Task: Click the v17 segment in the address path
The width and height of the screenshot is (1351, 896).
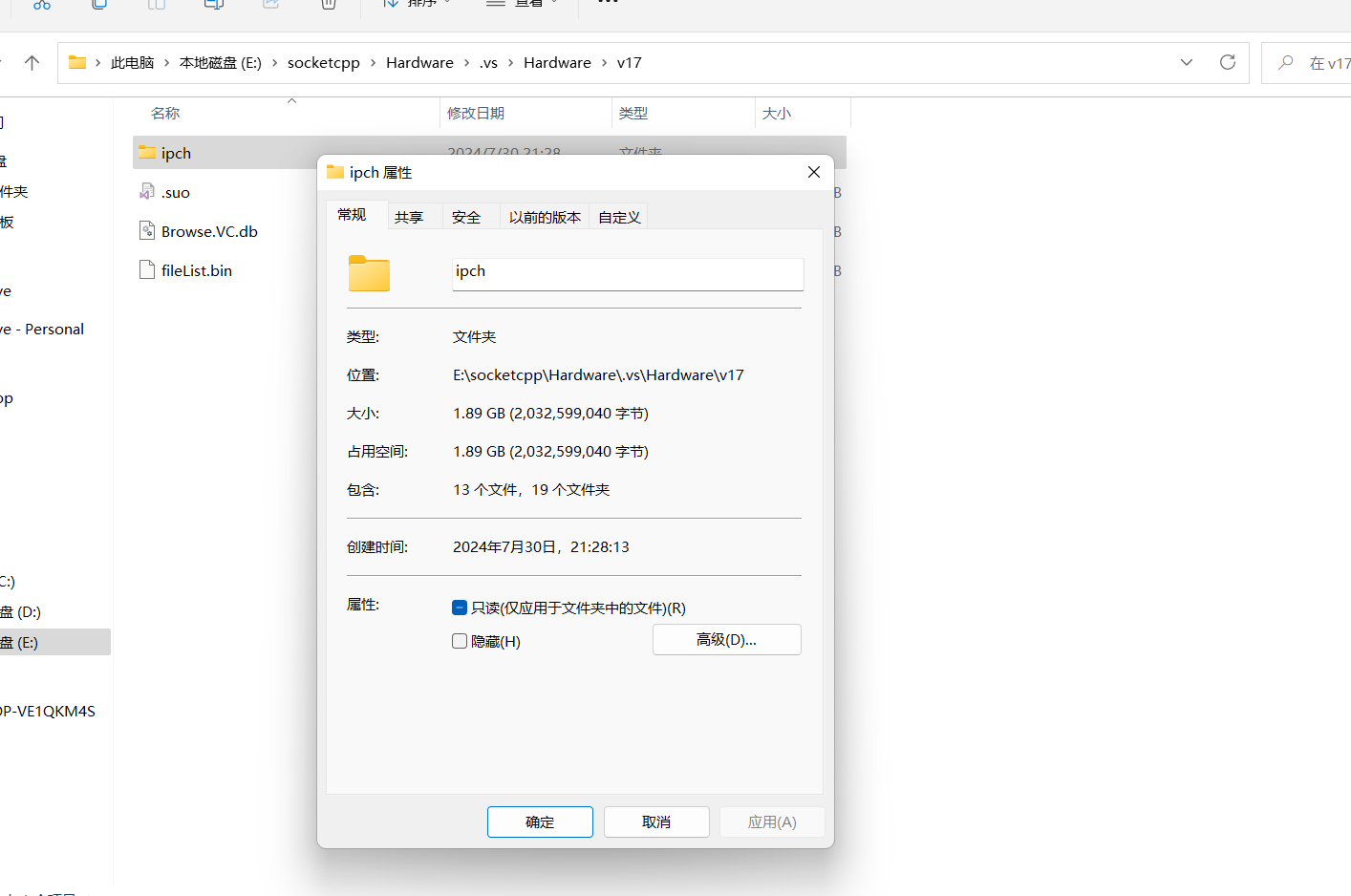Action: (x=629, y=63)
